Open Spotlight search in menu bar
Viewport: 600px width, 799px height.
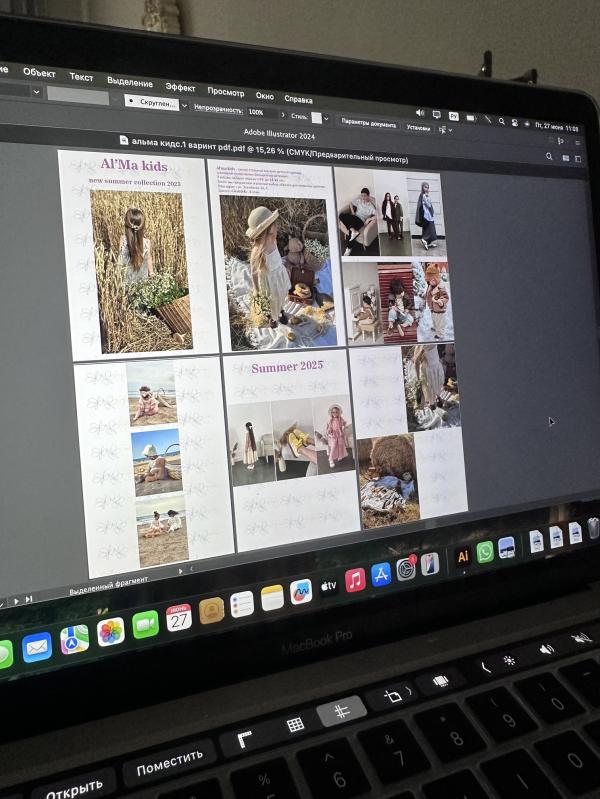tap(502, 121)
